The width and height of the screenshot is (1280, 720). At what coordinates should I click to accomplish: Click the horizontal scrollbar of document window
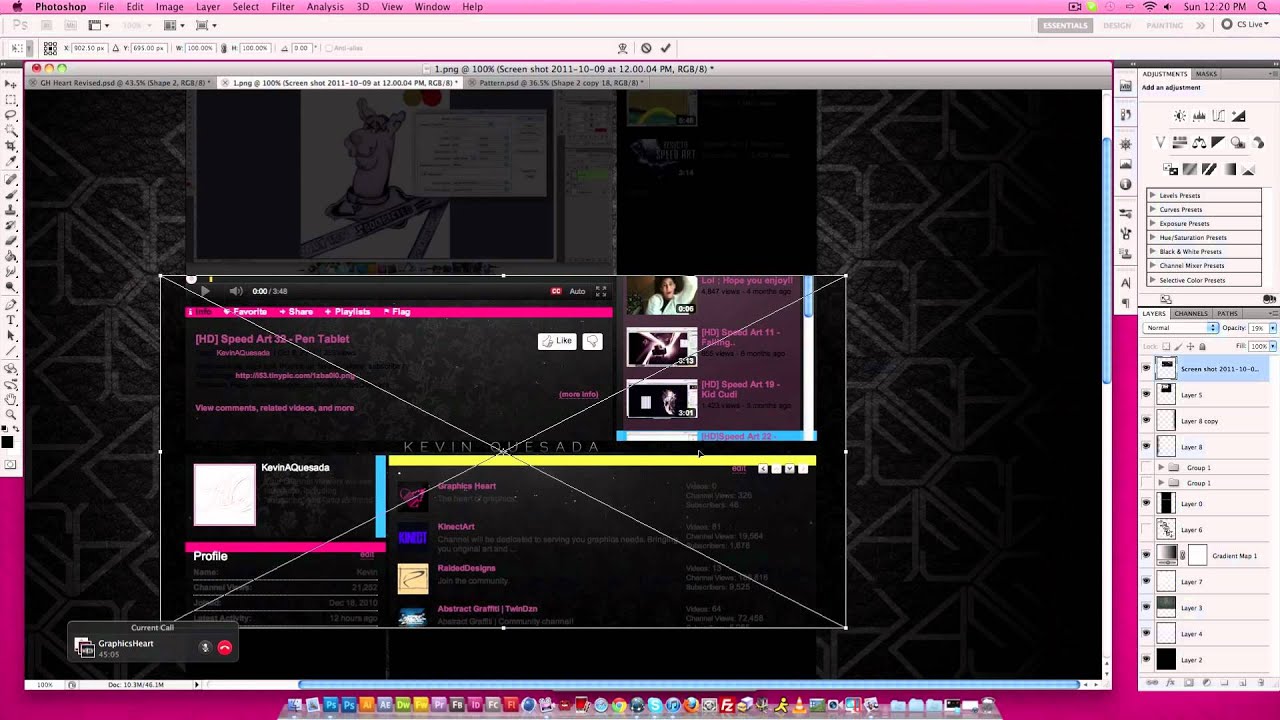click(x=690, y=685)
